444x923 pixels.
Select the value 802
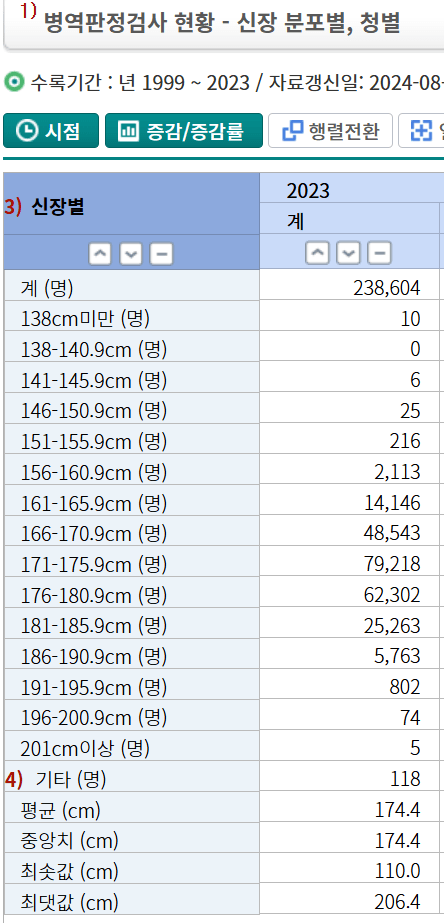pyautogui.click(x=405, y=686)
